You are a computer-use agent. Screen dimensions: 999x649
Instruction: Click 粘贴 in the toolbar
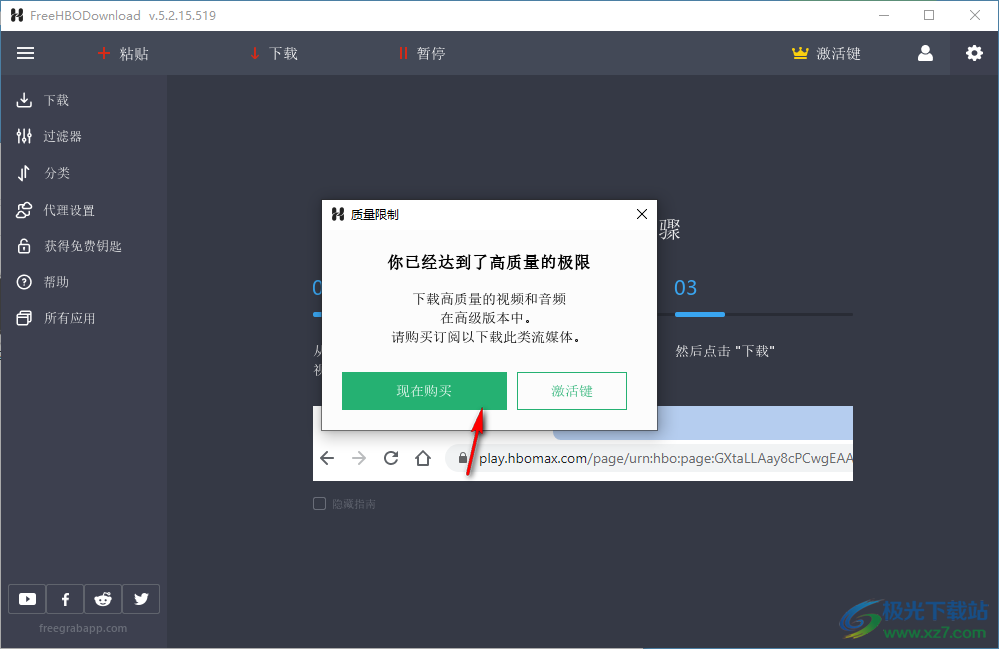134,53
